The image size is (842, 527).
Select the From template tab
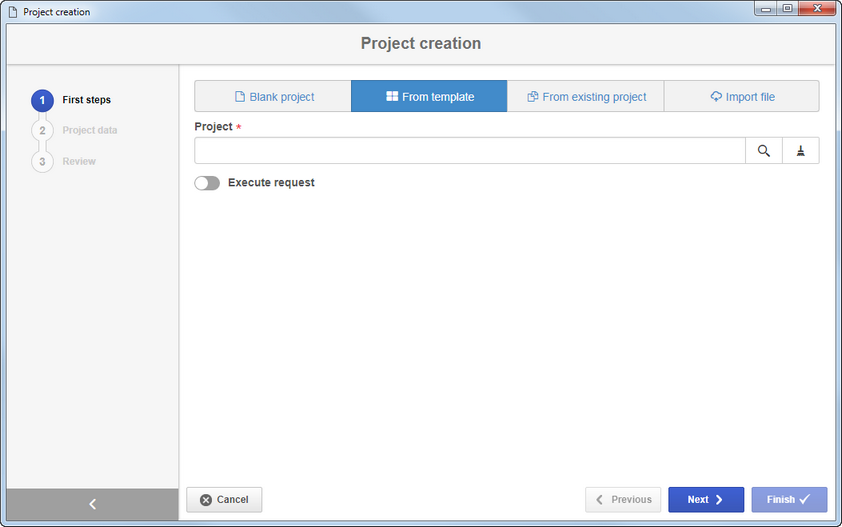tap(429, 97)
